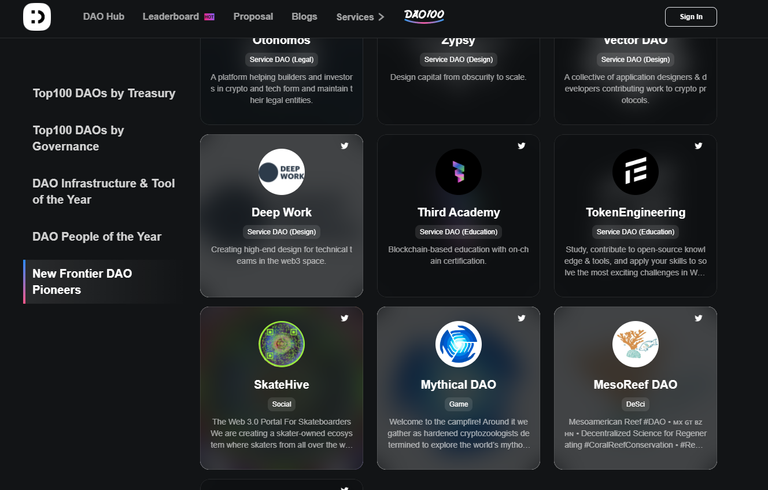This screenshot has height=490, width=768.
Task: Click the SkateHive logo avatar
Action: (x=282, y=344)
